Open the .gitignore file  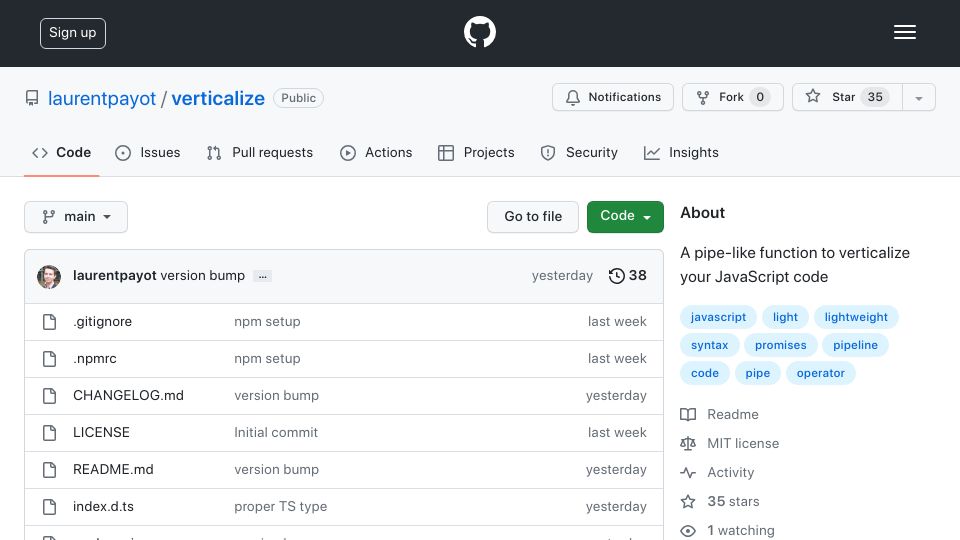tap(102, 321)
